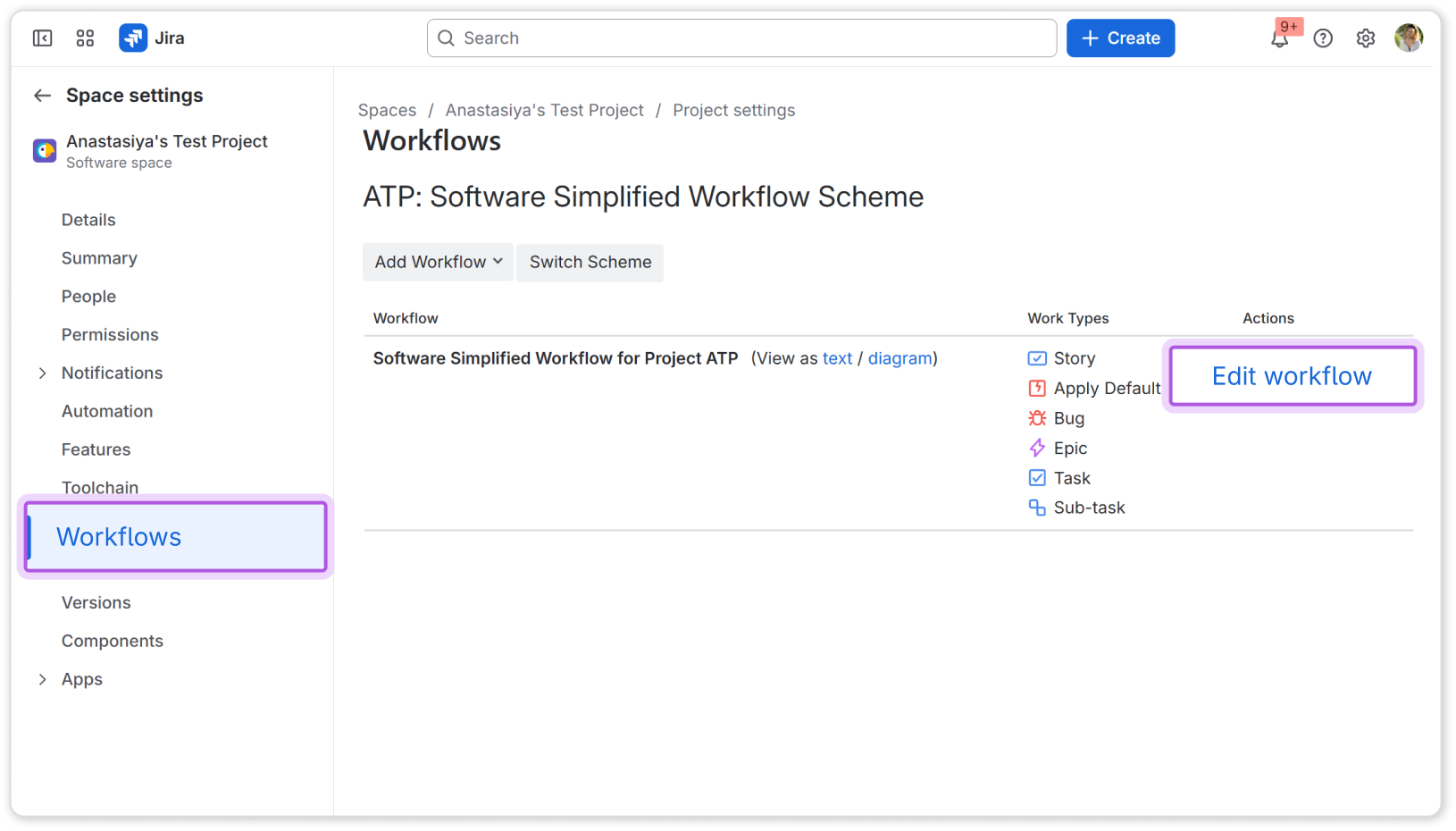Follow the Project settings breadcrumb
Viewport: 1456px width, 831px height.
click(x=733, y=111)
